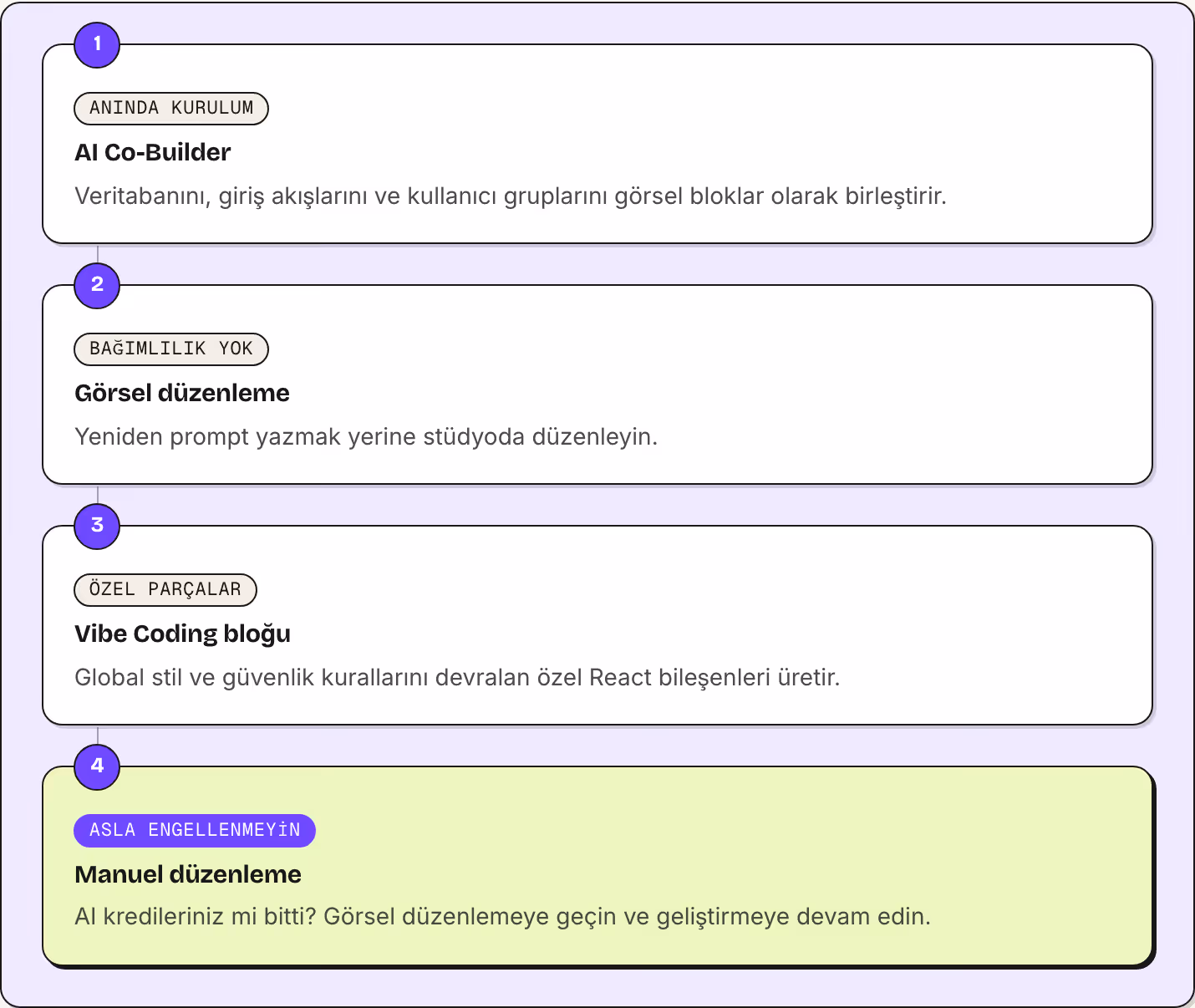Click the step 2 number badge
This screenshot has height=1008, width=1195.
click(x=97, y=285)
